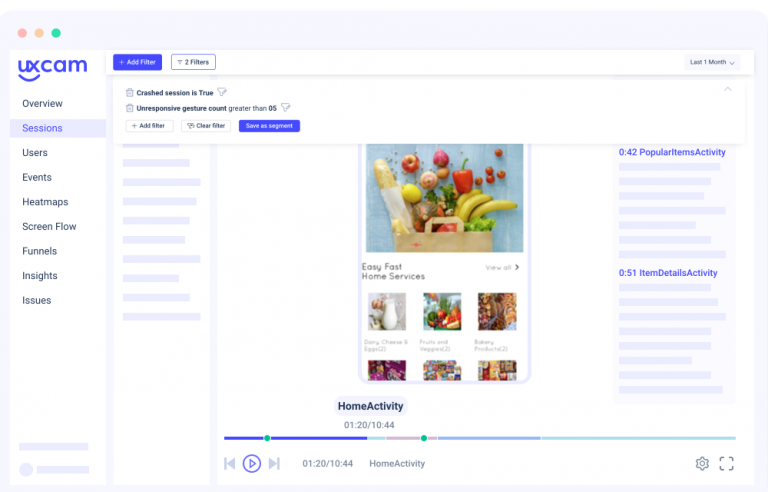This screenshot has width=768, height=492.
Task: Click 01:20/10:44 time beside playback controls
Action: (327, 464)
